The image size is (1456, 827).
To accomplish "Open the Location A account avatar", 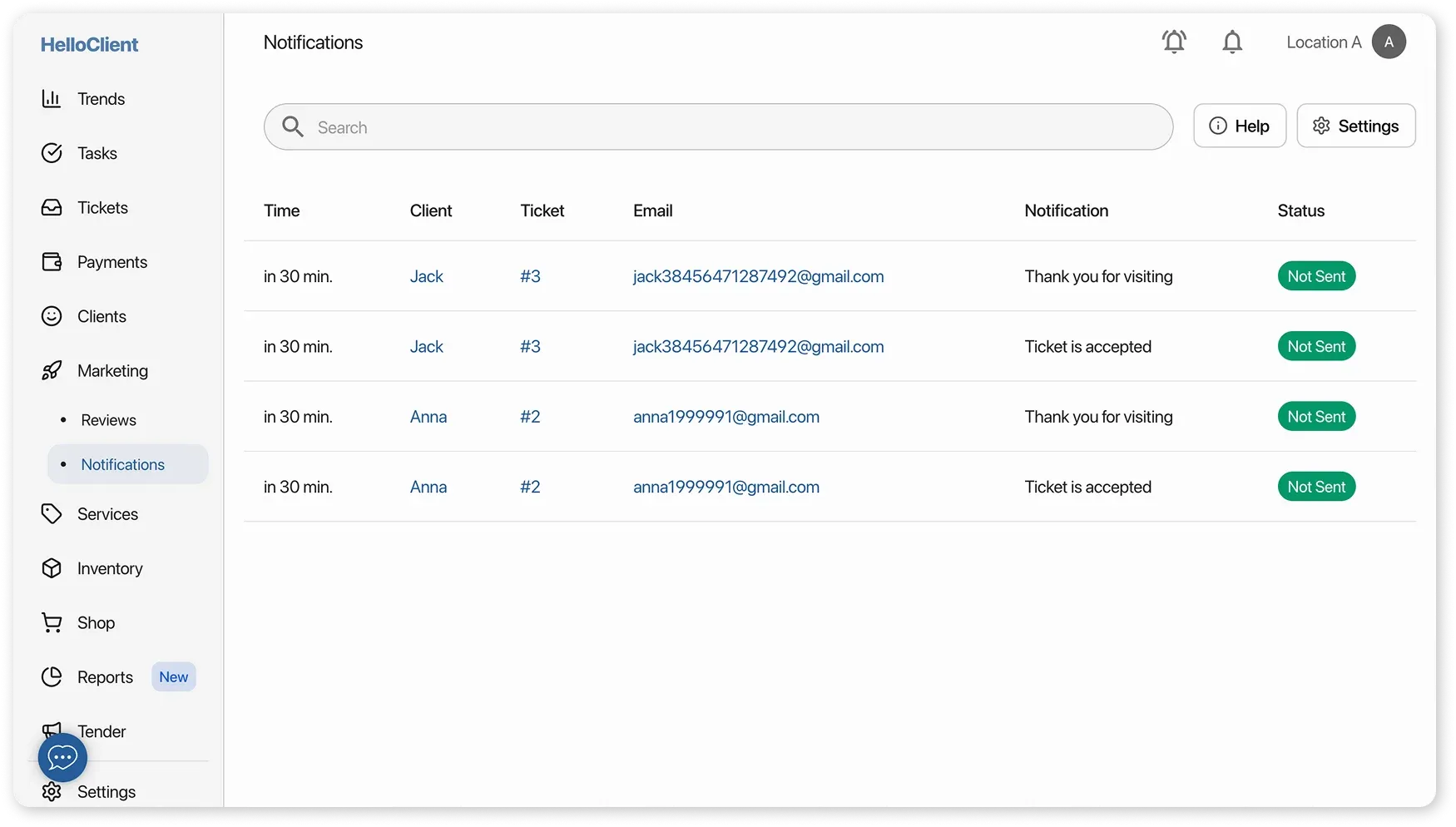I will pos(1389,42).
